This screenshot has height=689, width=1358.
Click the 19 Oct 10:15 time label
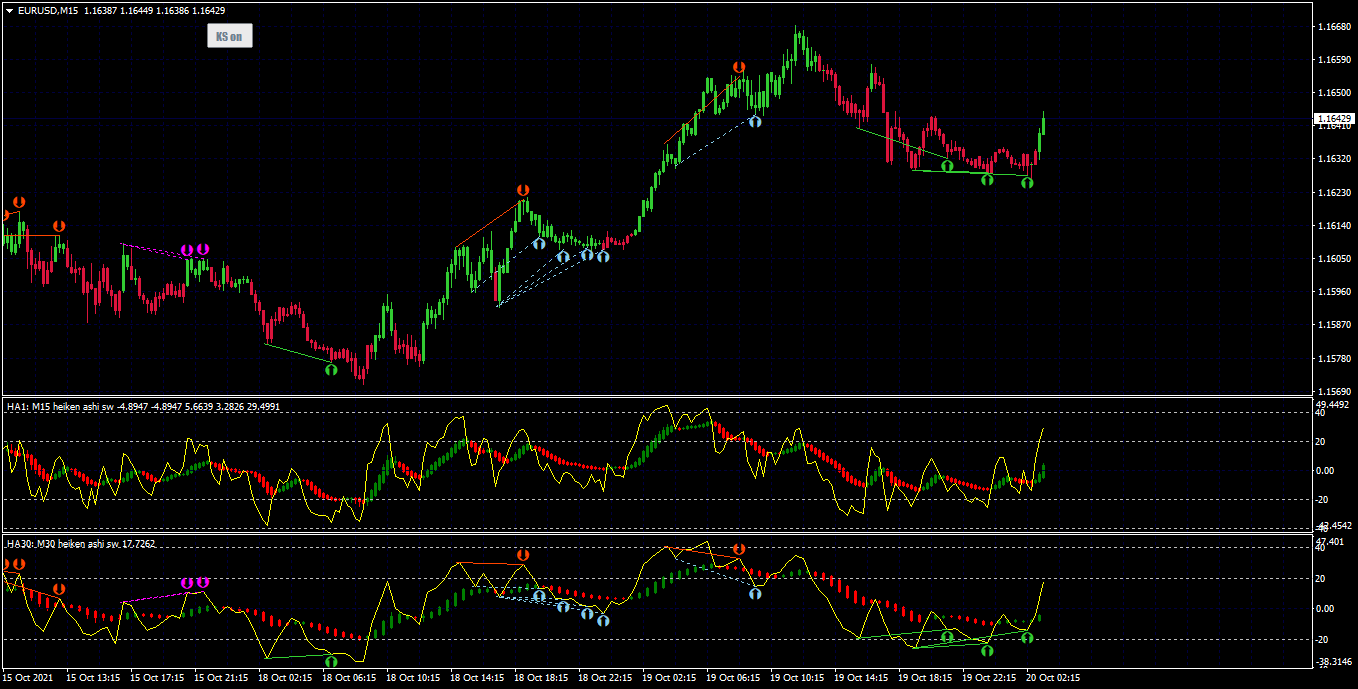(798, 677)
